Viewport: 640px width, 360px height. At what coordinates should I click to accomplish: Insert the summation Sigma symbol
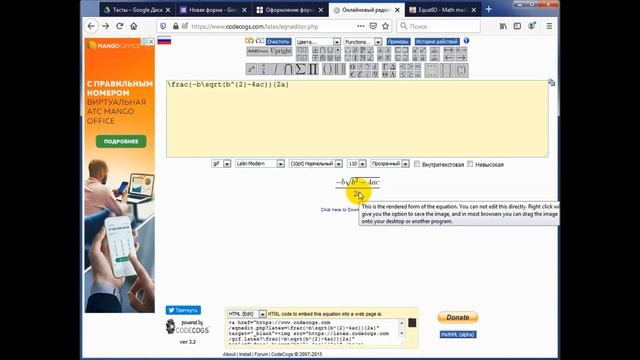pos(300,69)
